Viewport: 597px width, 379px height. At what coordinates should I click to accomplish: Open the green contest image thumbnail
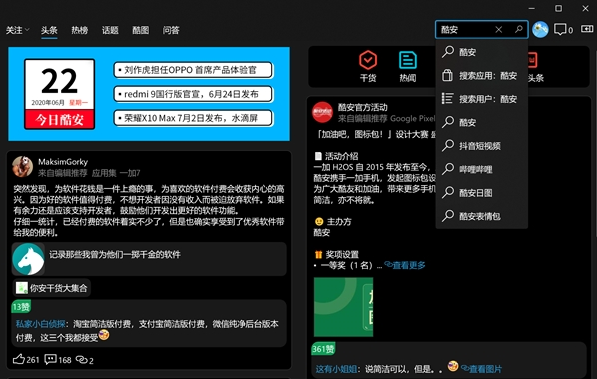(343, 307)
